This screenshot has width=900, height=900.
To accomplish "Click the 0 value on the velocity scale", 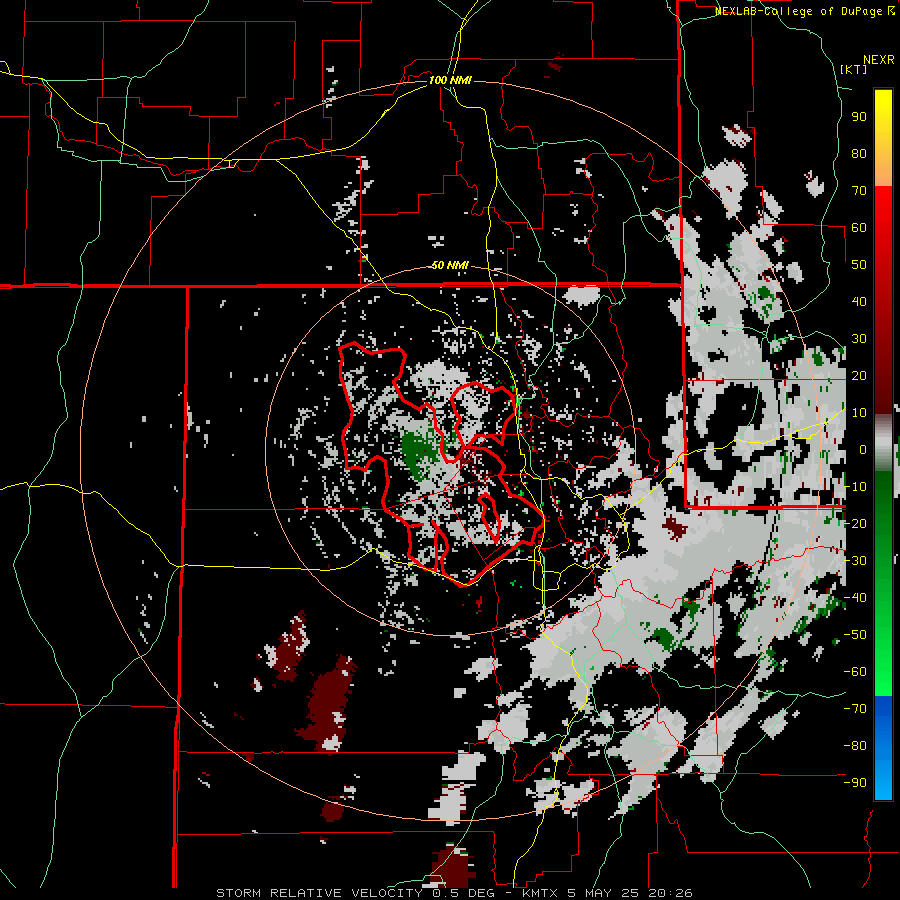I will [863, 449].
